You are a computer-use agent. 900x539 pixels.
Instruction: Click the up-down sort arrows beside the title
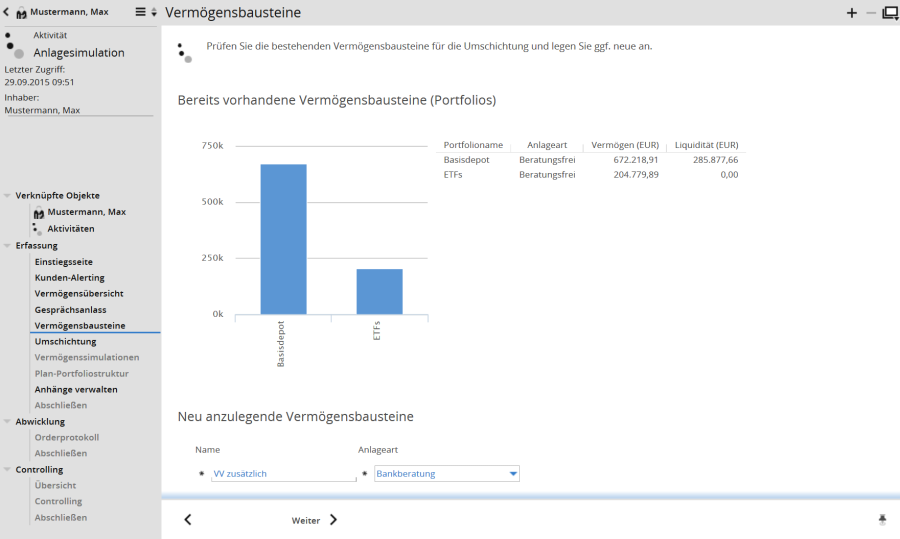click(154, 13)
